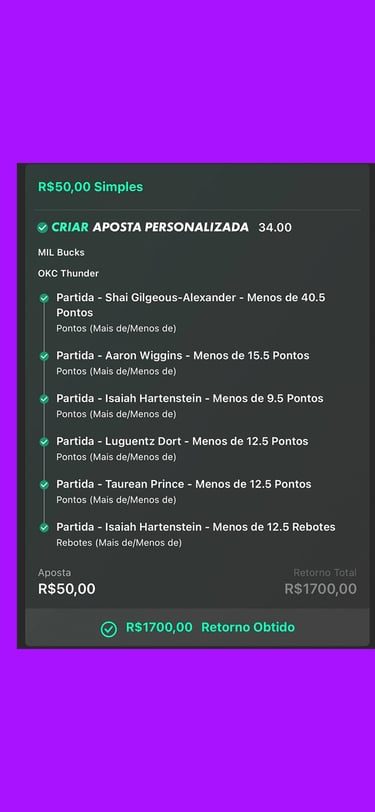This screenshot has height=812, width=375.
Task: Click check icon for Shai Gilgeous-Alexander selection
Action: click(45, 298)
